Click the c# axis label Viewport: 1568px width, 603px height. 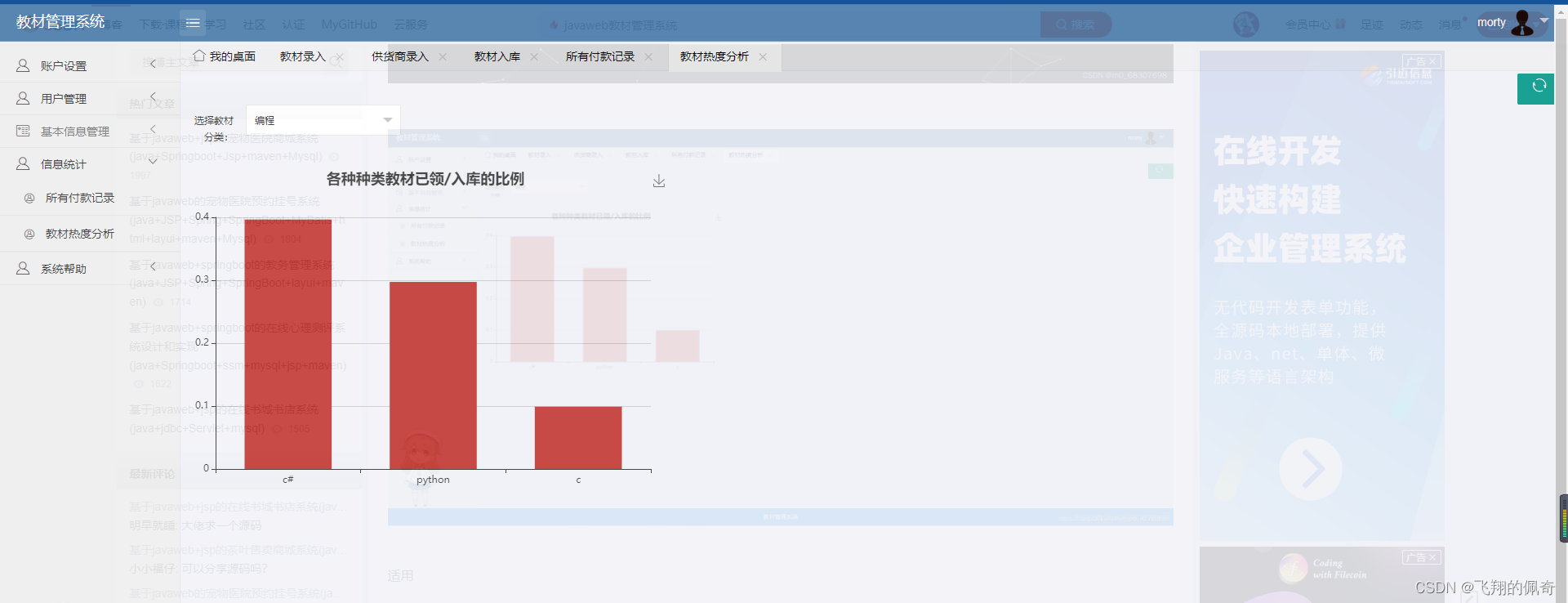point(288,480)
